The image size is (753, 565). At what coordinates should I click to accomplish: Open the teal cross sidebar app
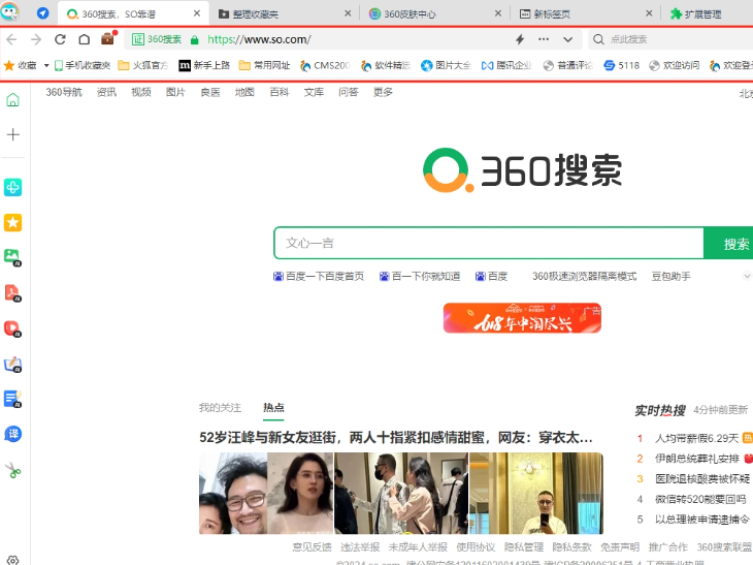pos(13,187)
